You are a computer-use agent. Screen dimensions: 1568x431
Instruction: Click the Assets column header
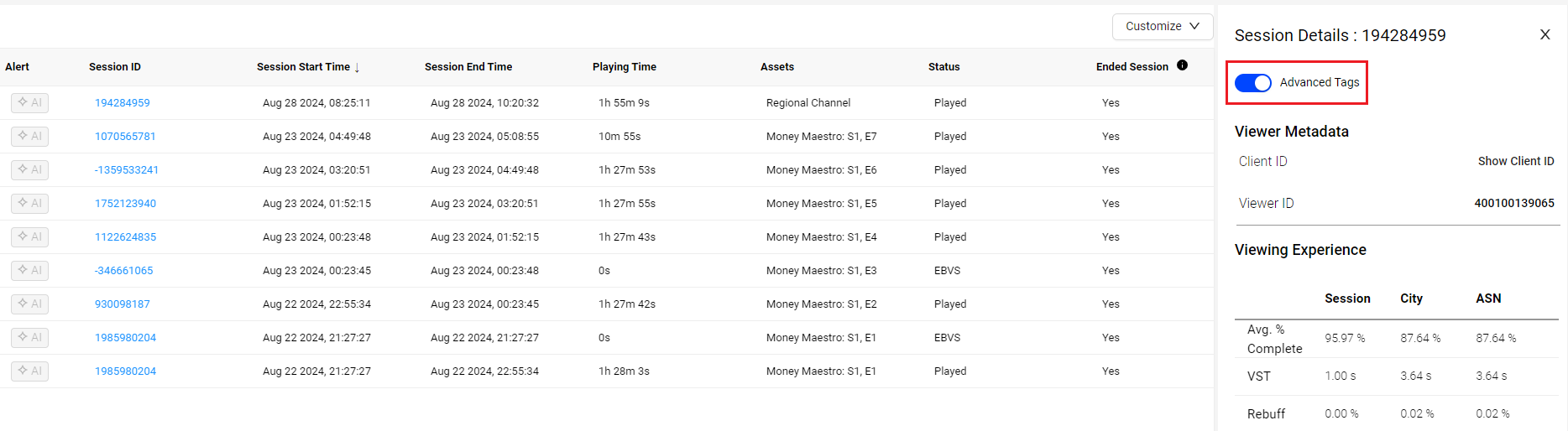tap(777, 66)
